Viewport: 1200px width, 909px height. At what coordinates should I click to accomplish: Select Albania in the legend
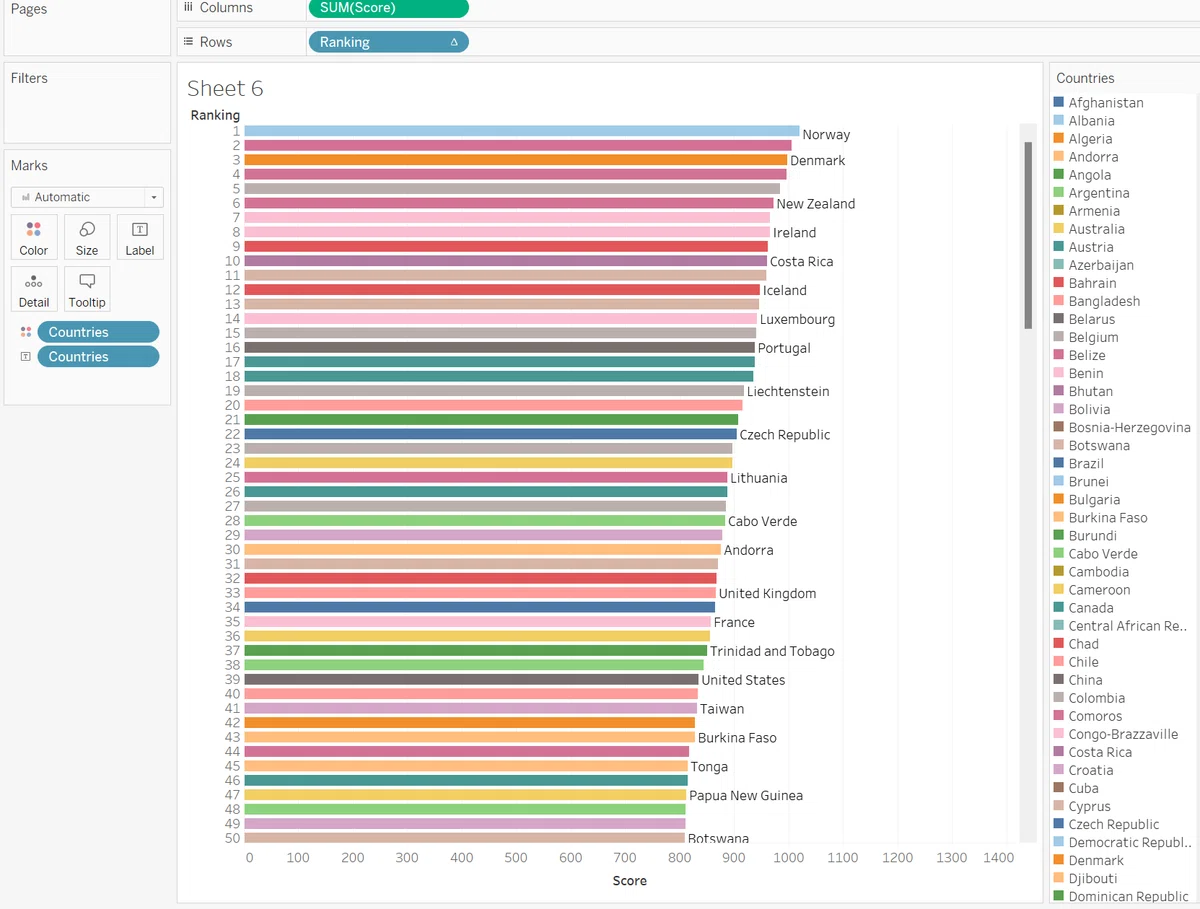click(x=1091, y=120)
